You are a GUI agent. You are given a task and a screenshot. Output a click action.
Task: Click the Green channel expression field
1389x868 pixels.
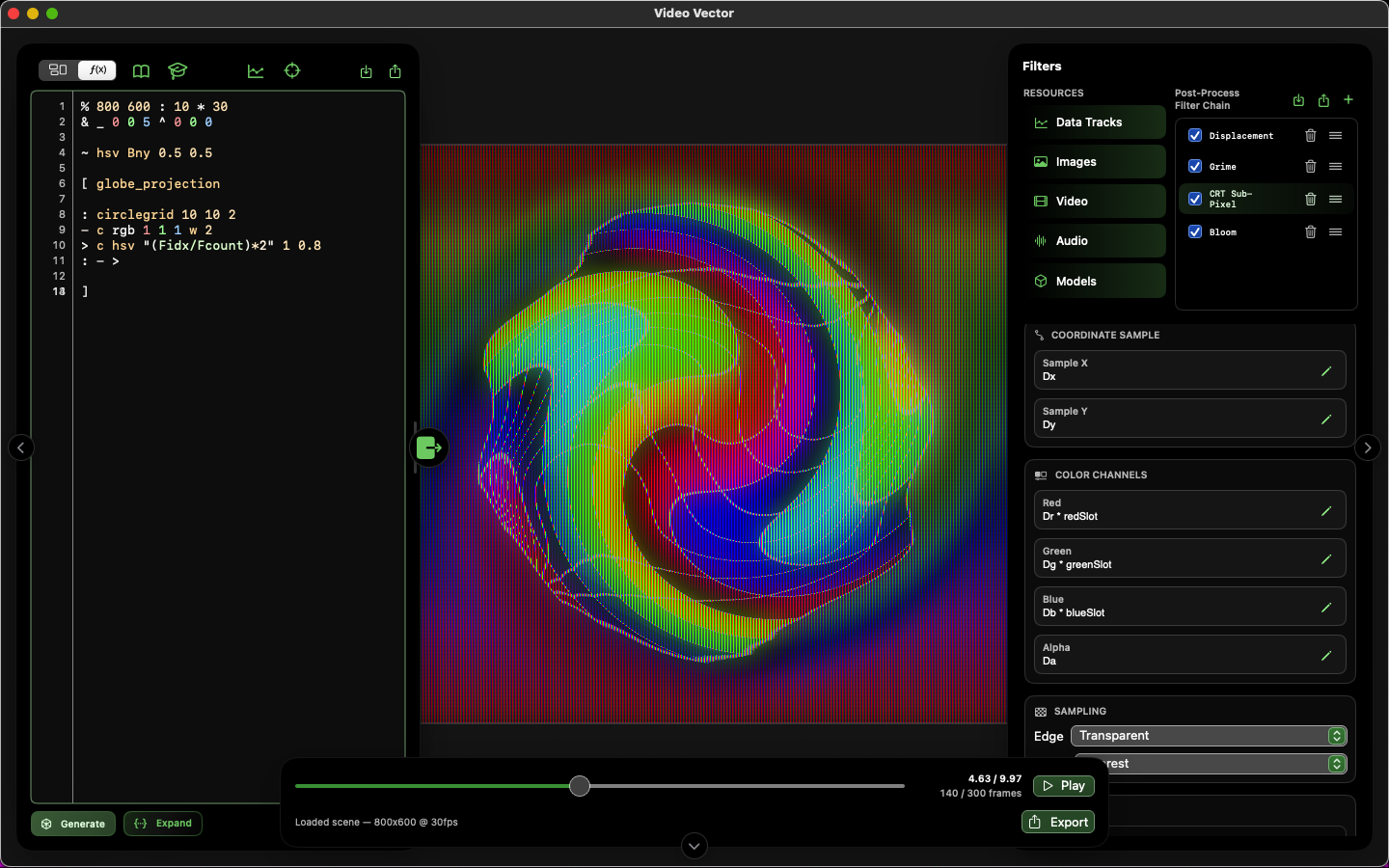[x=1189, y=558]
